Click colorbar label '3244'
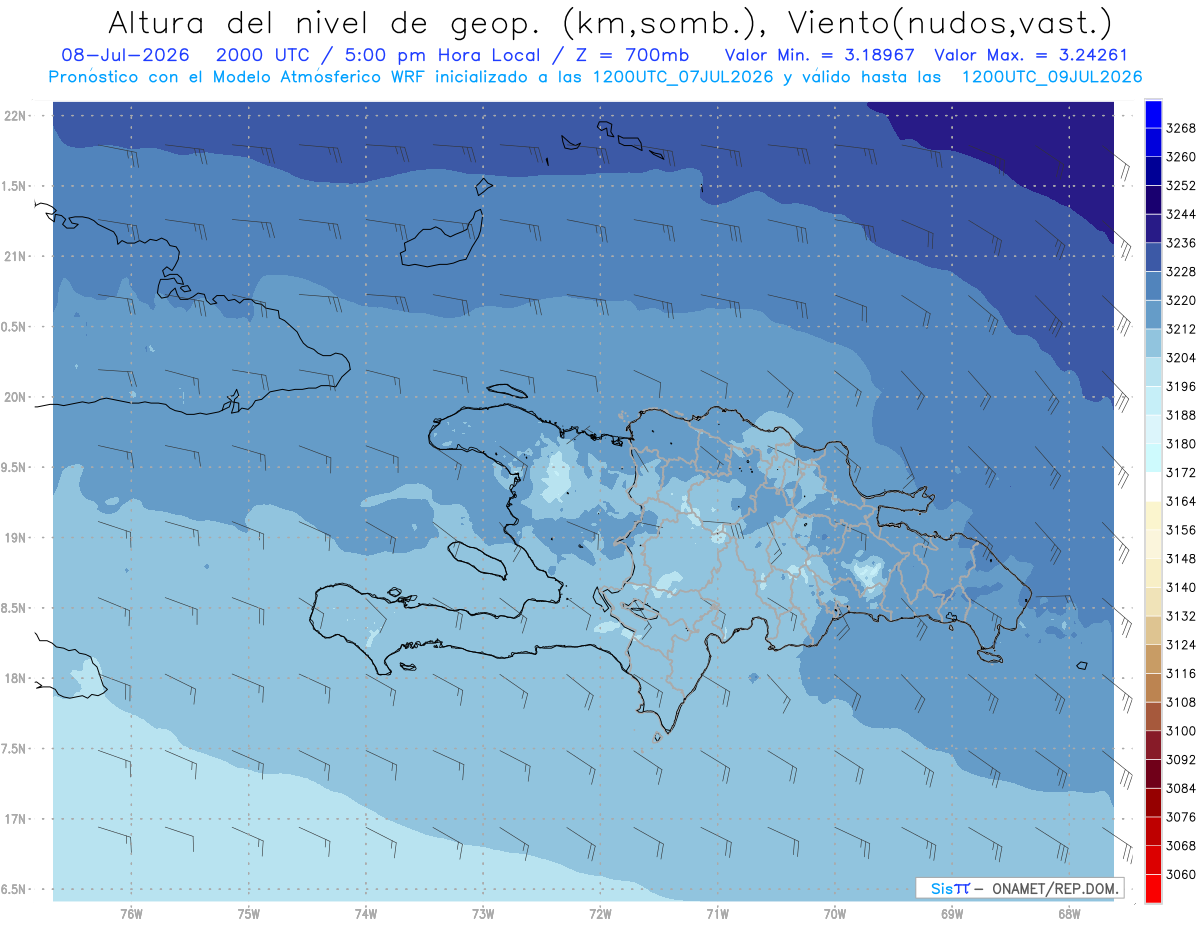1200x927 pixels. click(x=1181, y=214)
